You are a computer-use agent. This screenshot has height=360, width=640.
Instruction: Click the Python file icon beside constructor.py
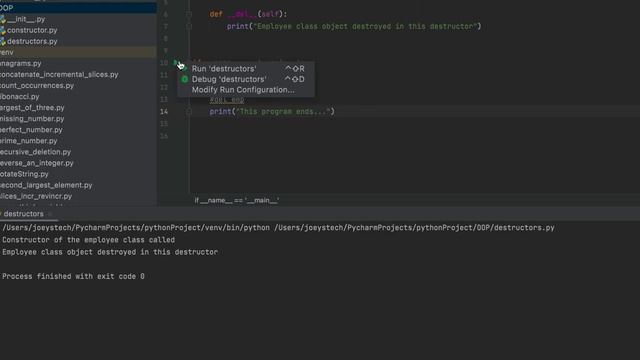click(3, 30)
